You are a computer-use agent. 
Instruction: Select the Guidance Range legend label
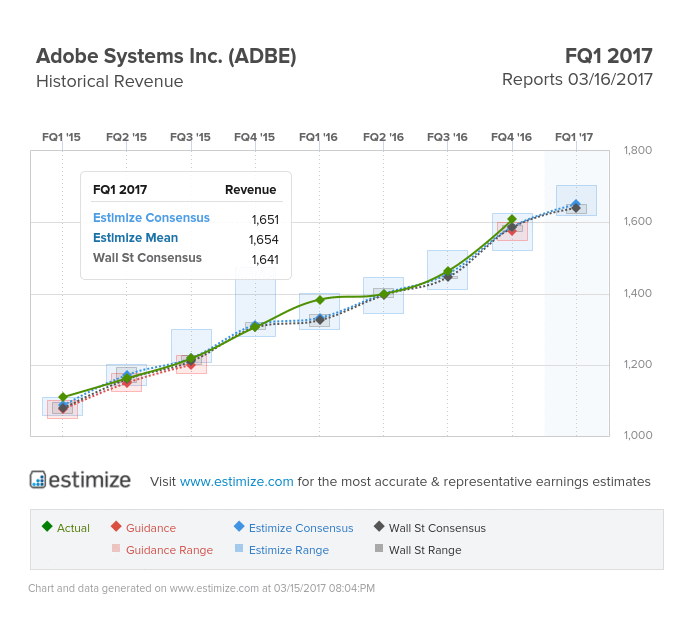click(170, 550)
